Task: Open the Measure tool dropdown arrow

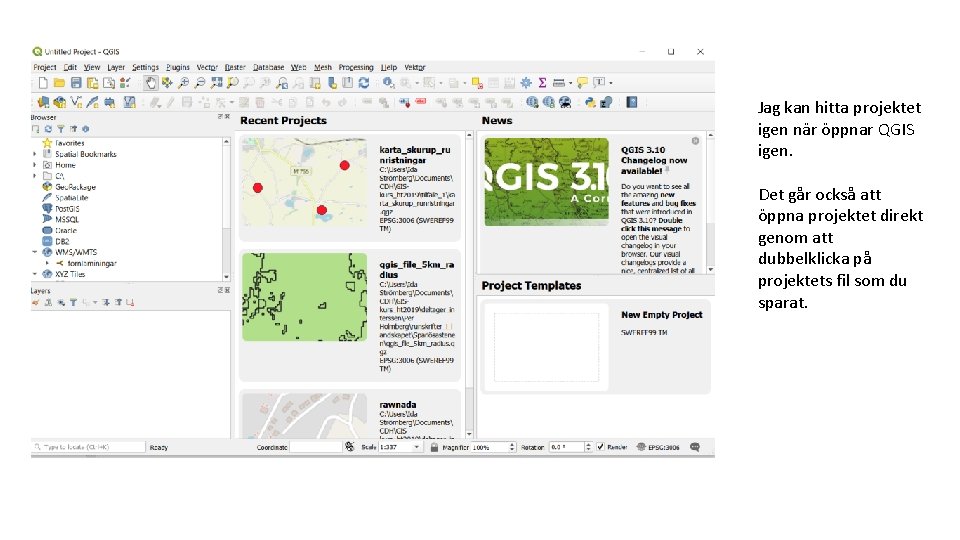Action: click(x=570, y=83)
